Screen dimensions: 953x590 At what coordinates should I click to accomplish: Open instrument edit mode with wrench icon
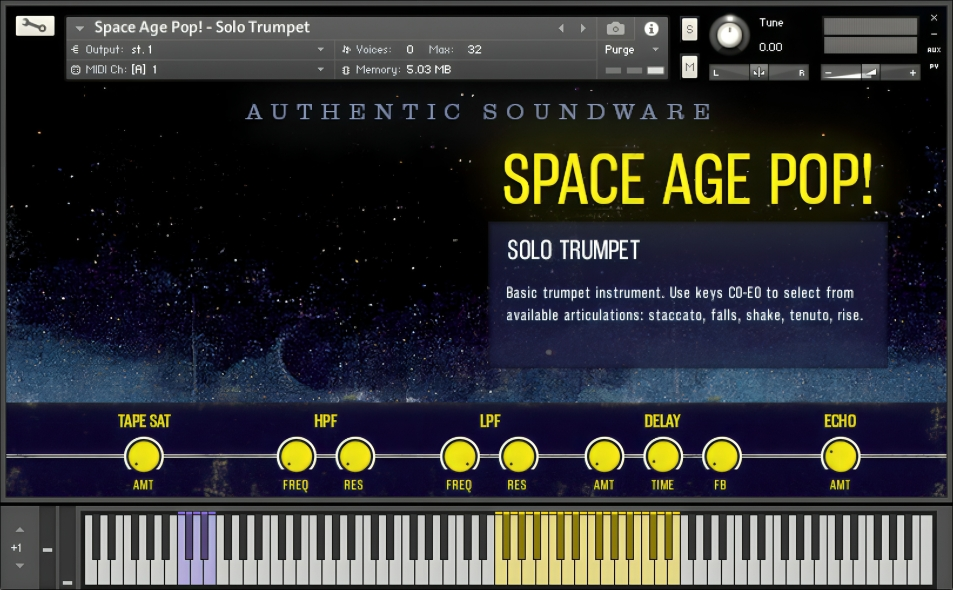coord(35,26)
